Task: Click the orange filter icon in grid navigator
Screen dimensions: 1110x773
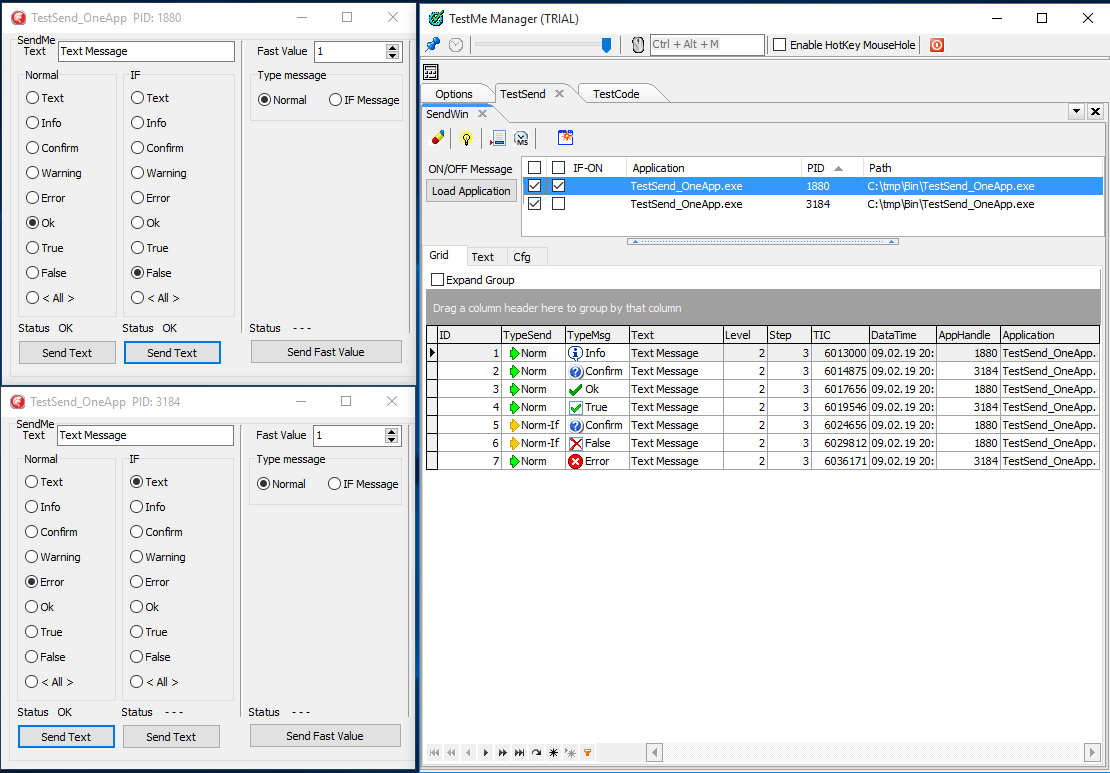Action: click(587, 752)
